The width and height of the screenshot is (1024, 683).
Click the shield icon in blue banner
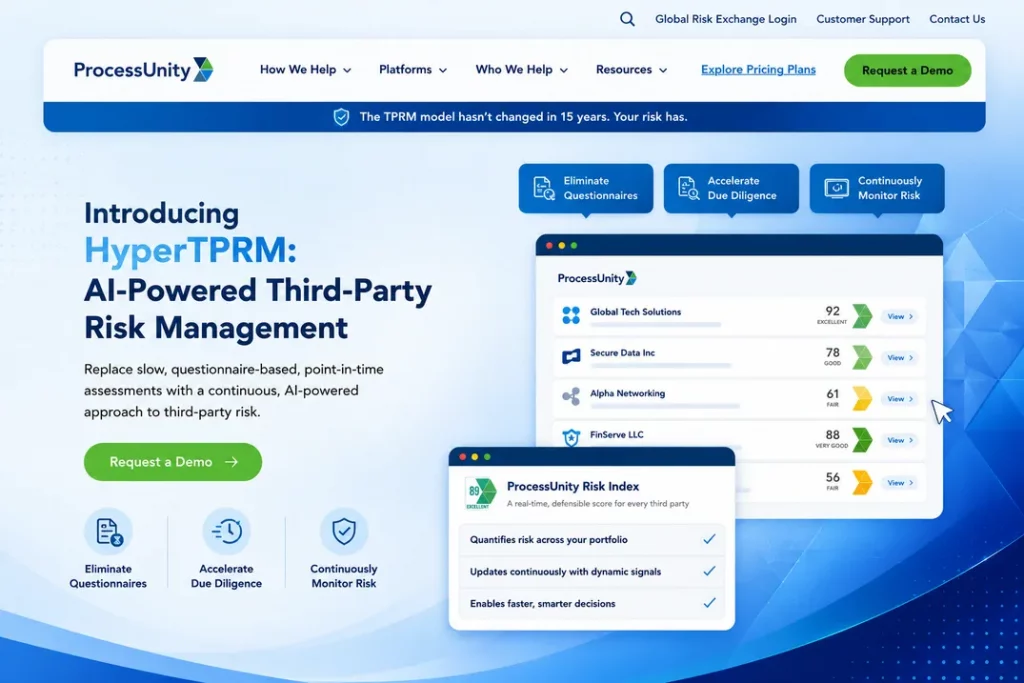pyautogui.click(x=341, y=117)
